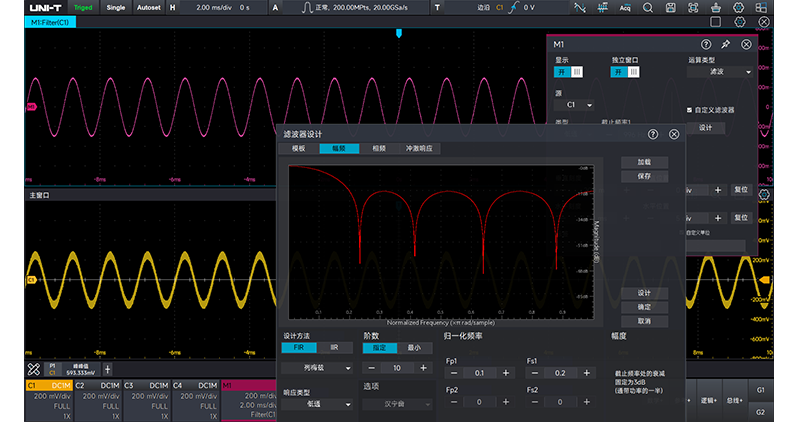The image size is (800, 422).
Task: Open help in filter design dialog
Action: [653, 133]
